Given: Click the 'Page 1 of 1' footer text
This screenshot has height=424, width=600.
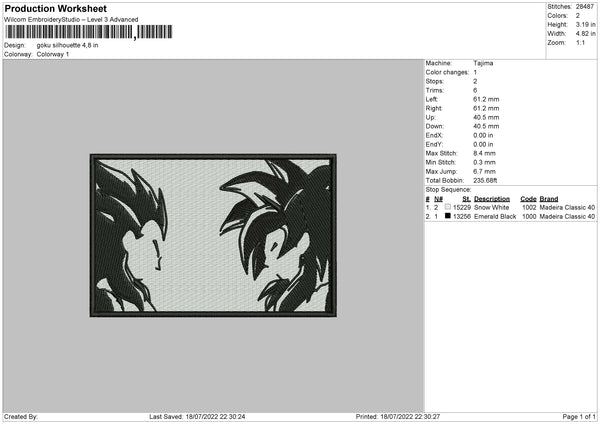Looking at the screenshot, I should [579, 417].
